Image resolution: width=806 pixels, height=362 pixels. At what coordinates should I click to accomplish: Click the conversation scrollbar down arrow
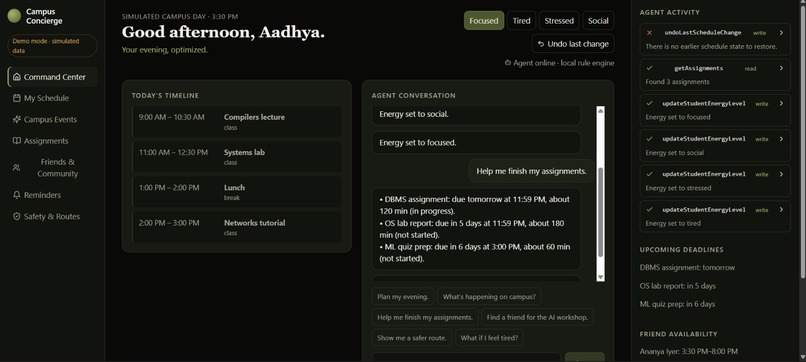[600, 277]
